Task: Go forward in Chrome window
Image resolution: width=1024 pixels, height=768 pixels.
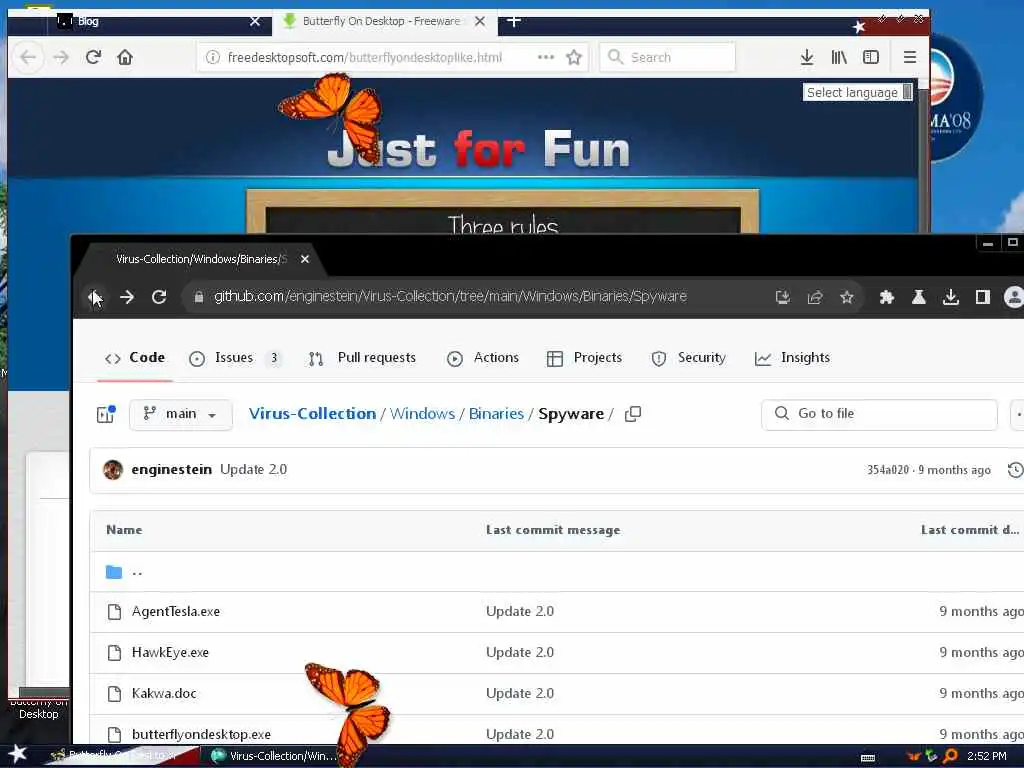Action: [127, 297]
